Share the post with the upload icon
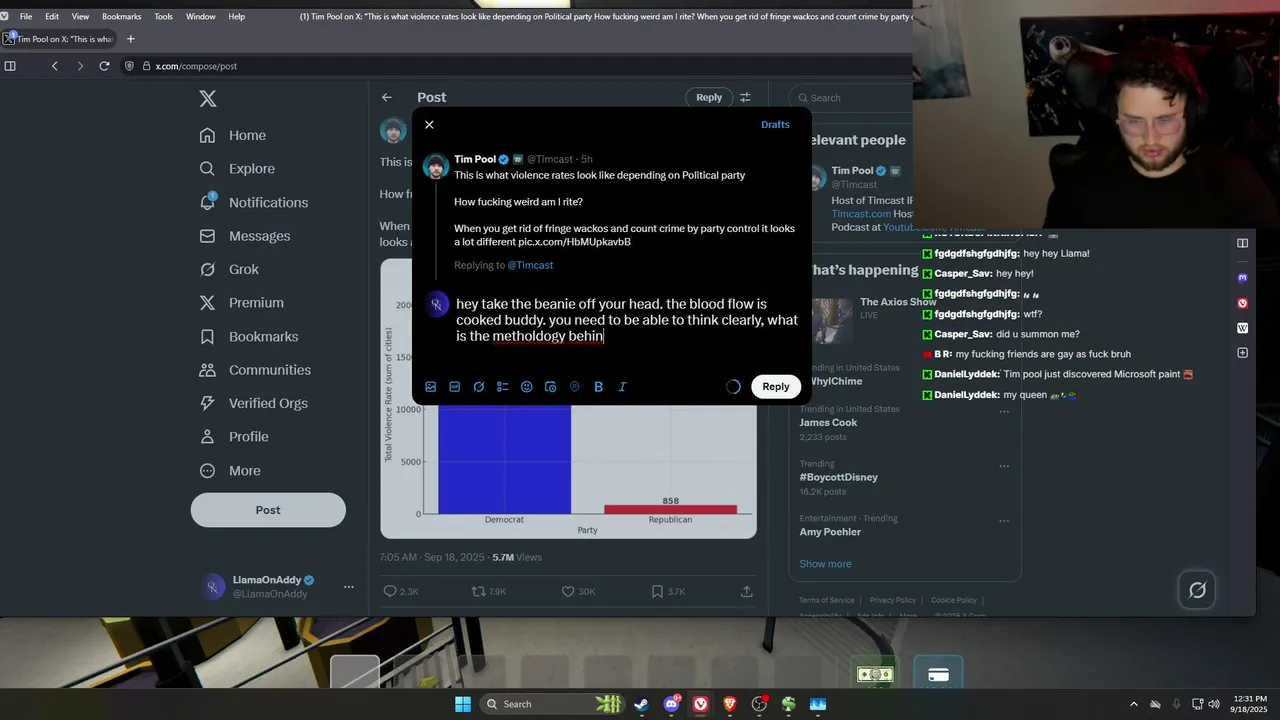Screen dimensions: 1280x720 746,592
